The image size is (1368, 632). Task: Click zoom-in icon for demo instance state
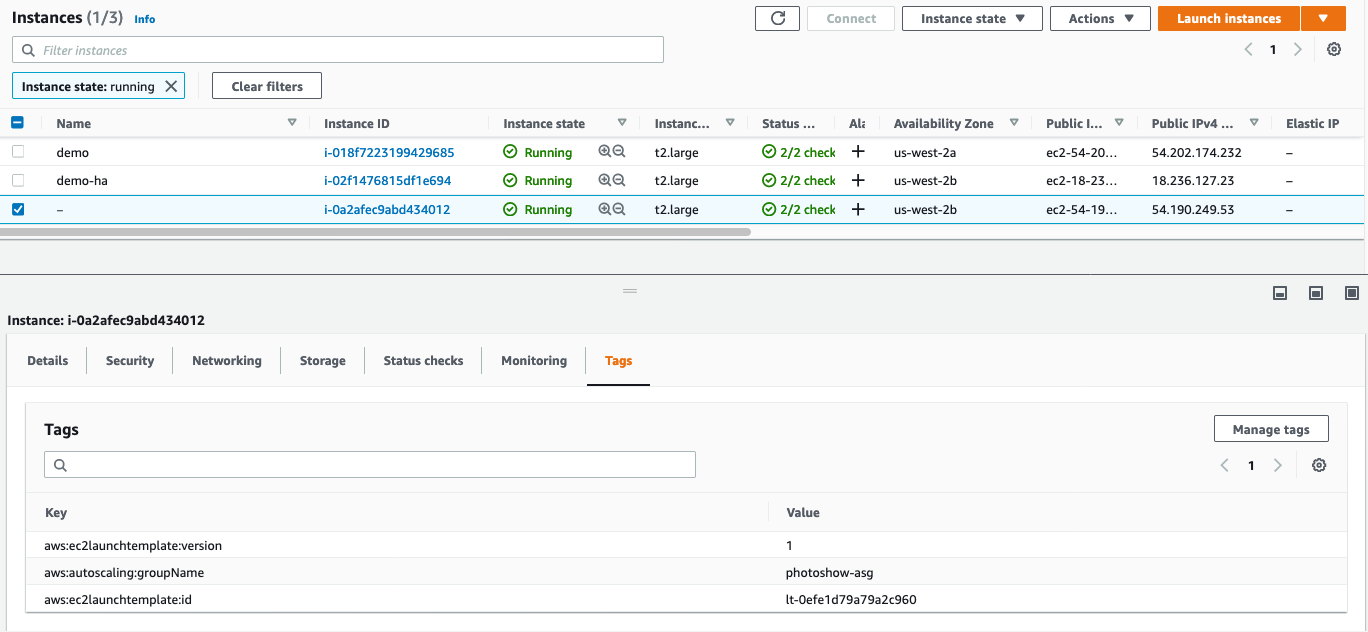click(x=604, y=153)
